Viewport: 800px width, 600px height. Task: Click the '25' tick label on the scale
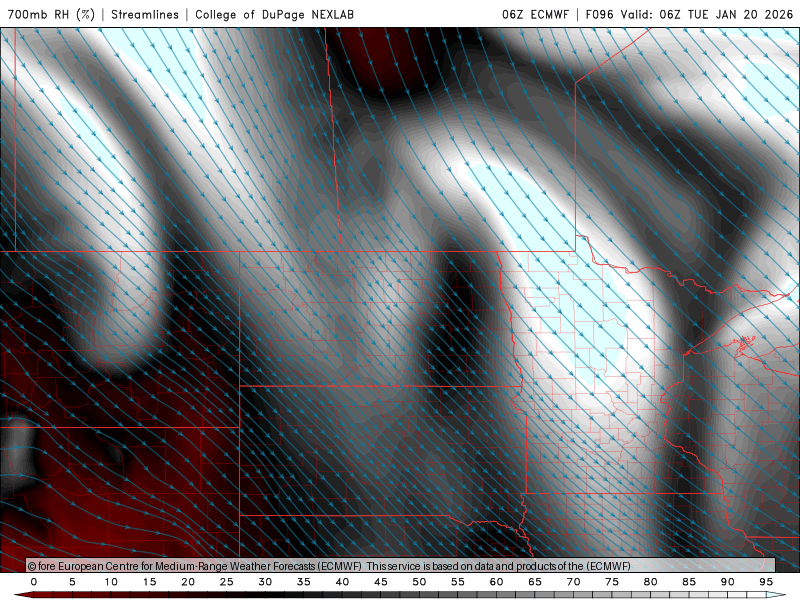227,582
